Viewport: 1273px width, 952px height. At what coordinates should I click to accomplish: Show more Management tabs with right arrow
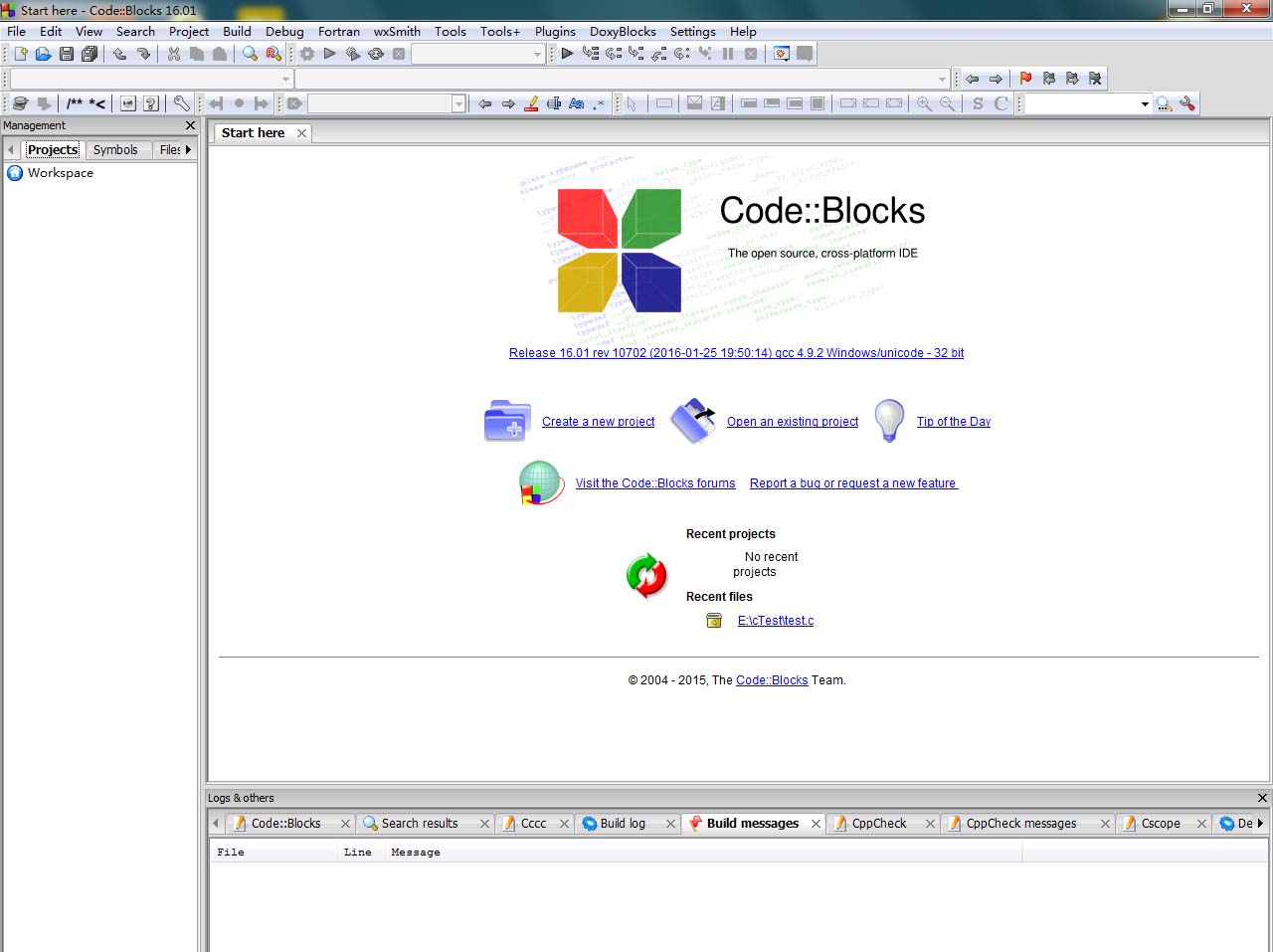click(x=188, y=150)
